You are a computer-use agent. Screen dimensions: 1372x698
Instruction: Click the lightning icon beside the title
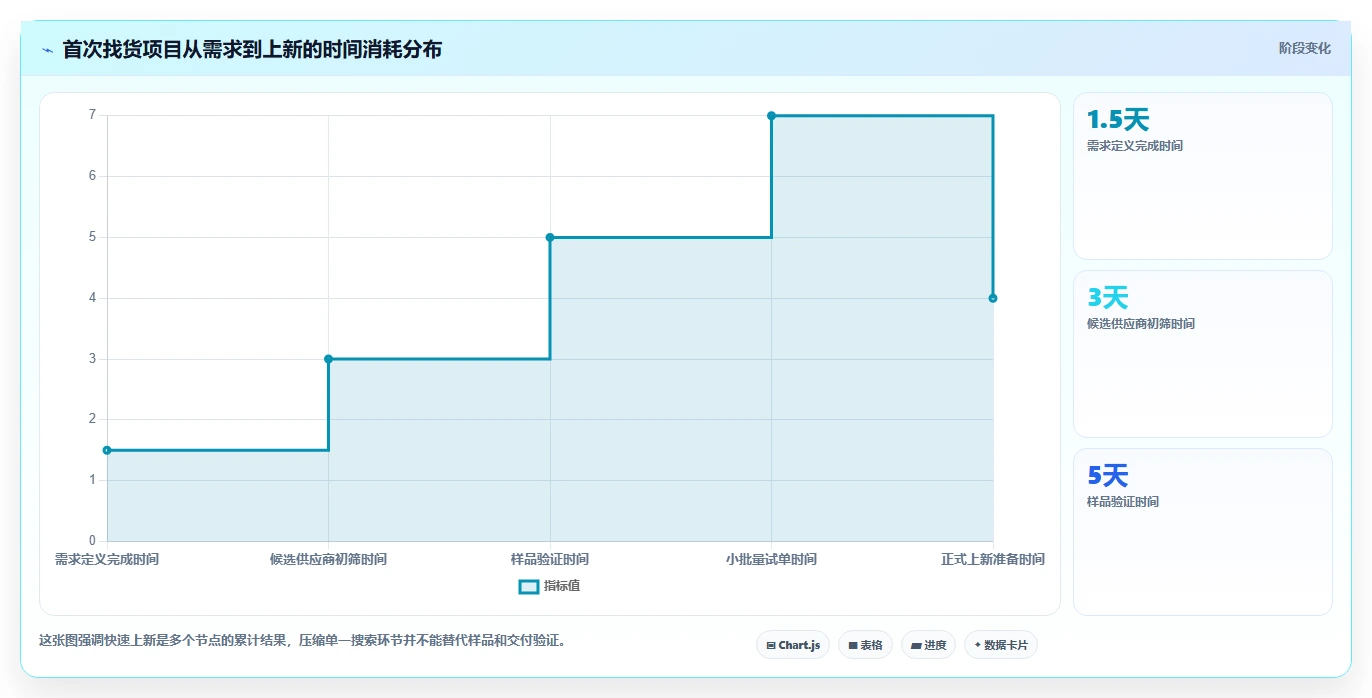(x=47, y=49)
